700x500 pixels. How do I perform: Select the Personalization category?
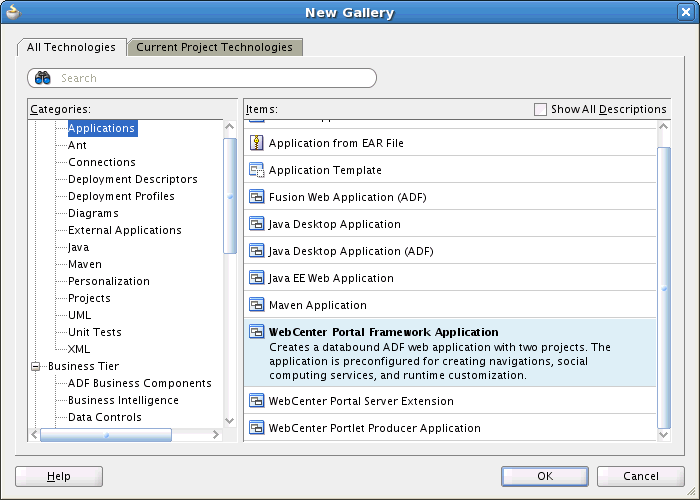pyautogui.click(x=108, y=281)
